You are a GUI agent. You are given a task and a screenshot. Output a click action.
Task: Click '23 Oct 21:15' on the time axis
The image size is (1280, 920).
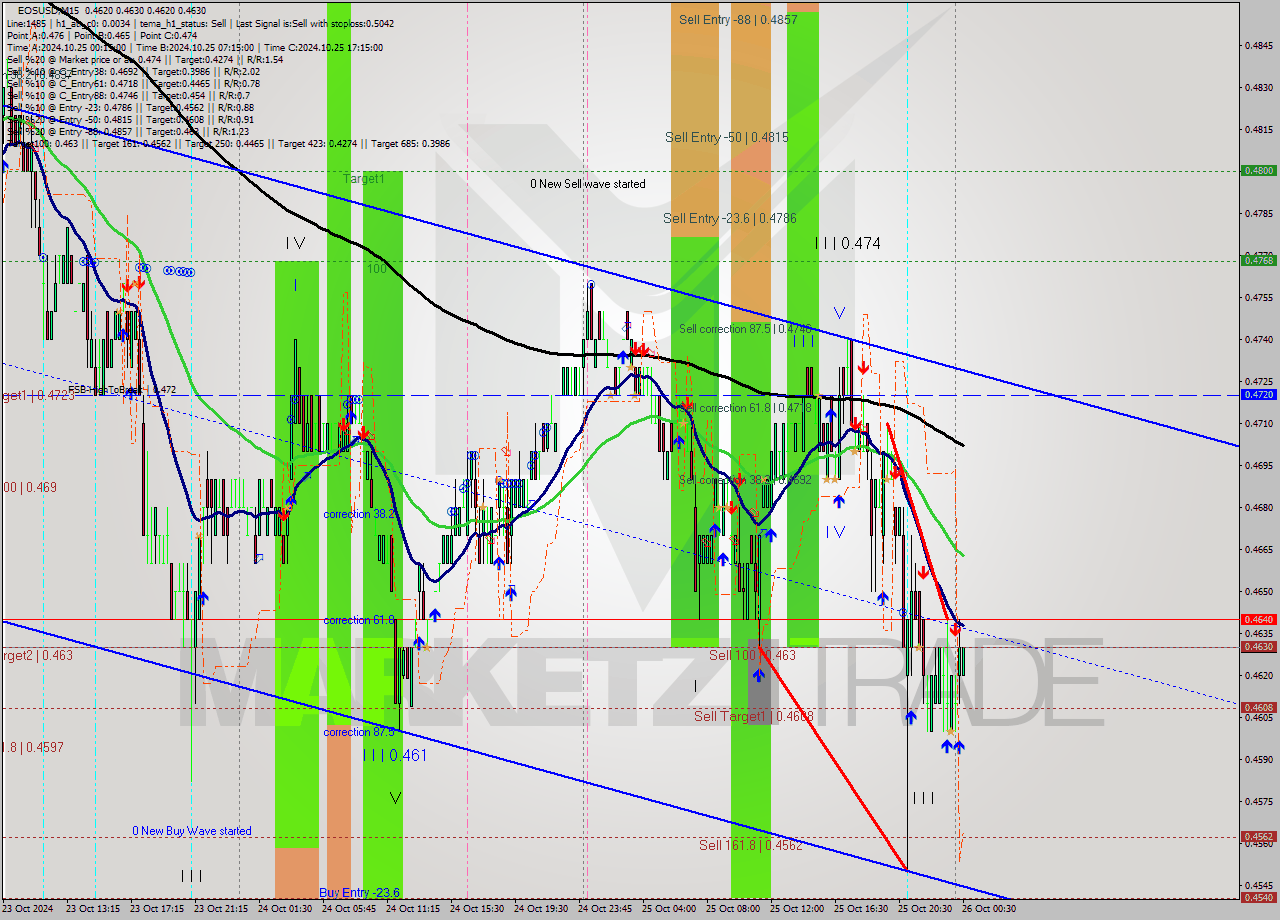pyautogui.click(x=221, y=909)
